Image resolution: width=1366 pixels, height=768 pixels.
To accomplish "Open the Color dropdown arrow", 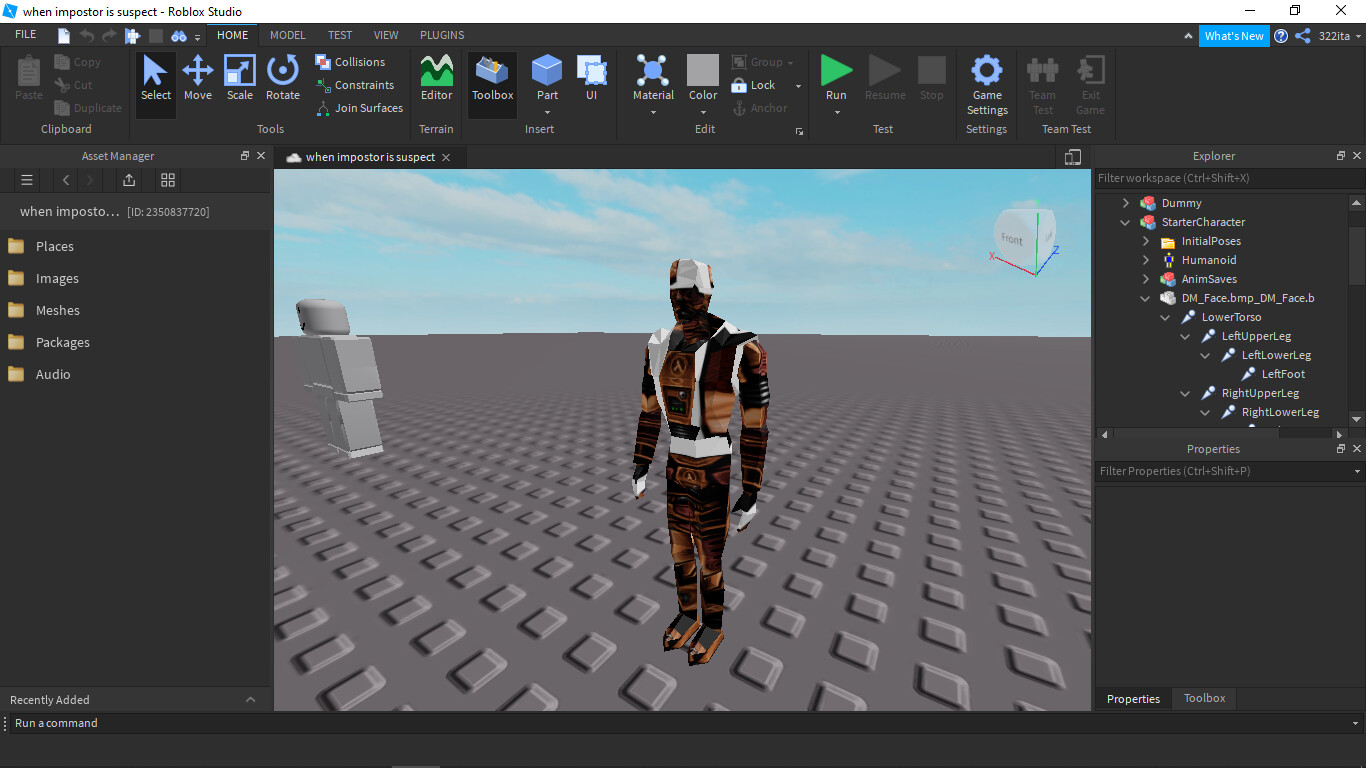I will [703, 112].
